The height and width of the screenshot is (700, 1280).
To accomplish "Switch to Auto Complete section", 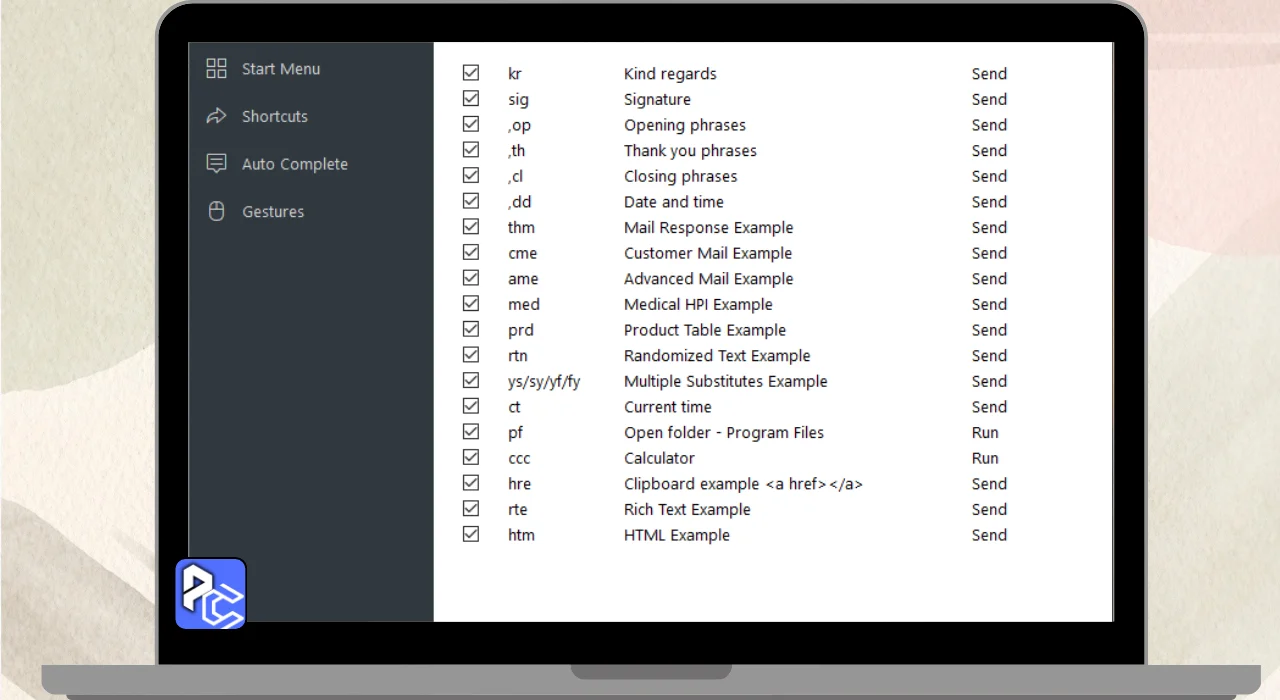I will pyautogui.click(x=295, y=164).
